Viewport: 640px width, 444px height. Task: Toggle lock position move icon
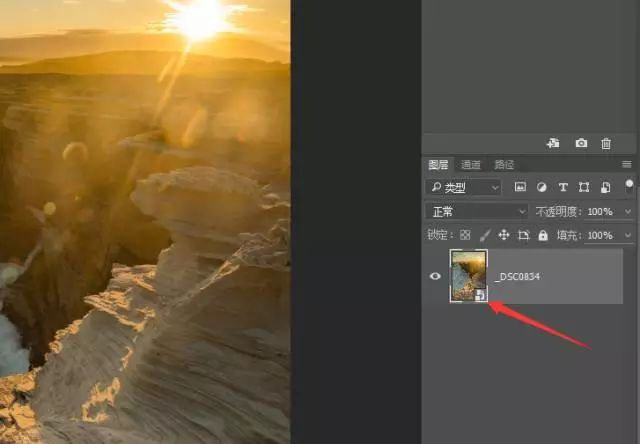point(504,235)
